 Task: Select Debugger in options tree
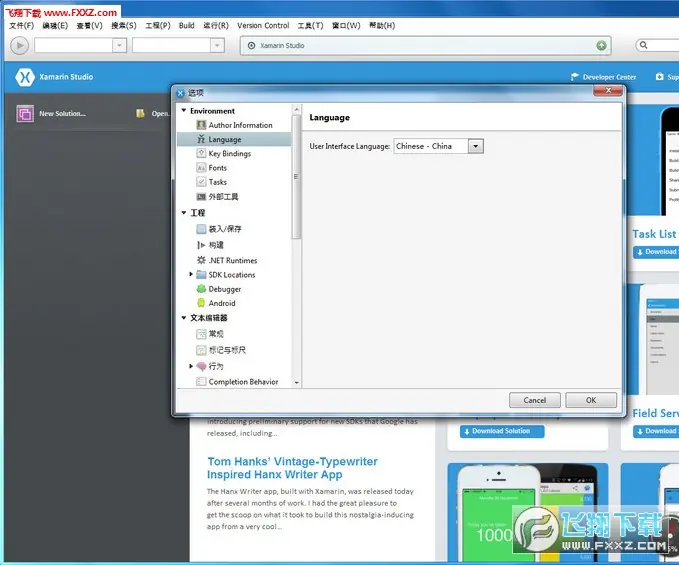(225, 289)
